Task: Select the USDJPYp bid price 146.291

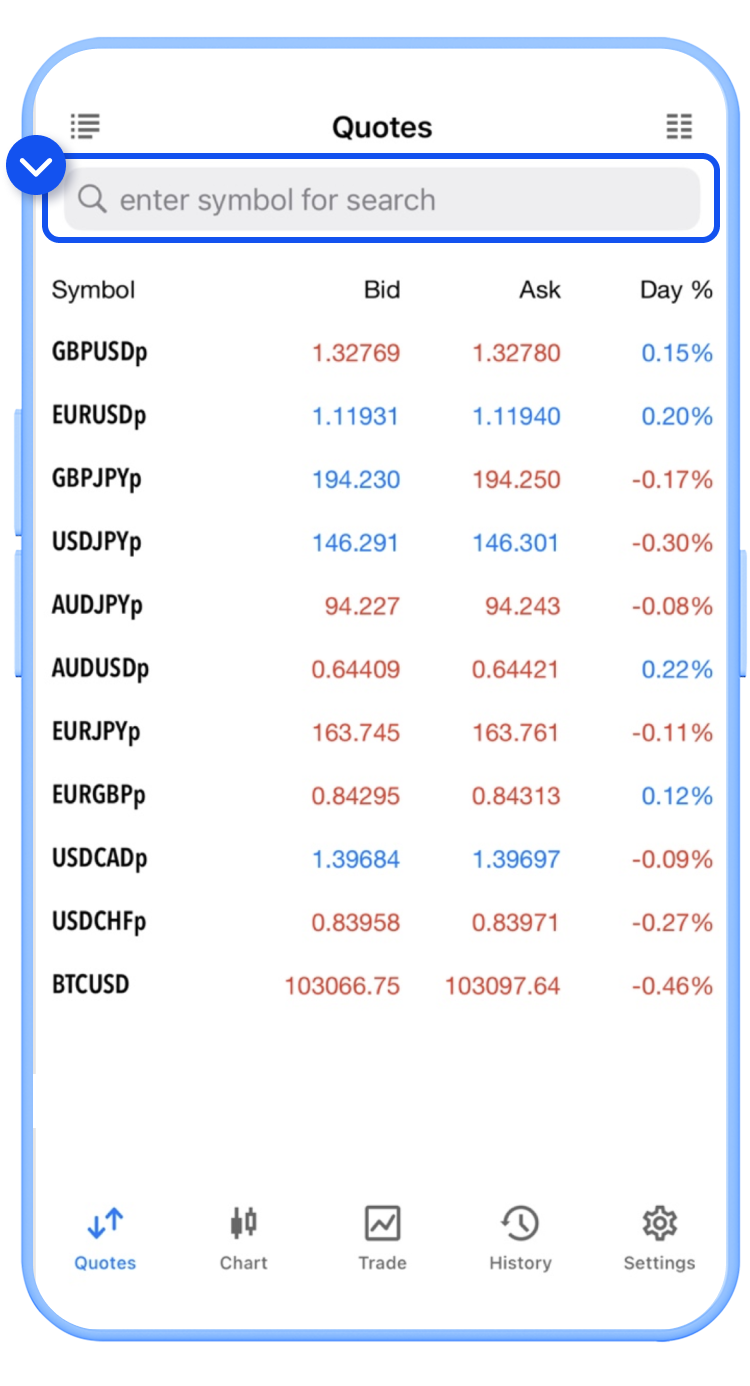Action: pos(355,543)
